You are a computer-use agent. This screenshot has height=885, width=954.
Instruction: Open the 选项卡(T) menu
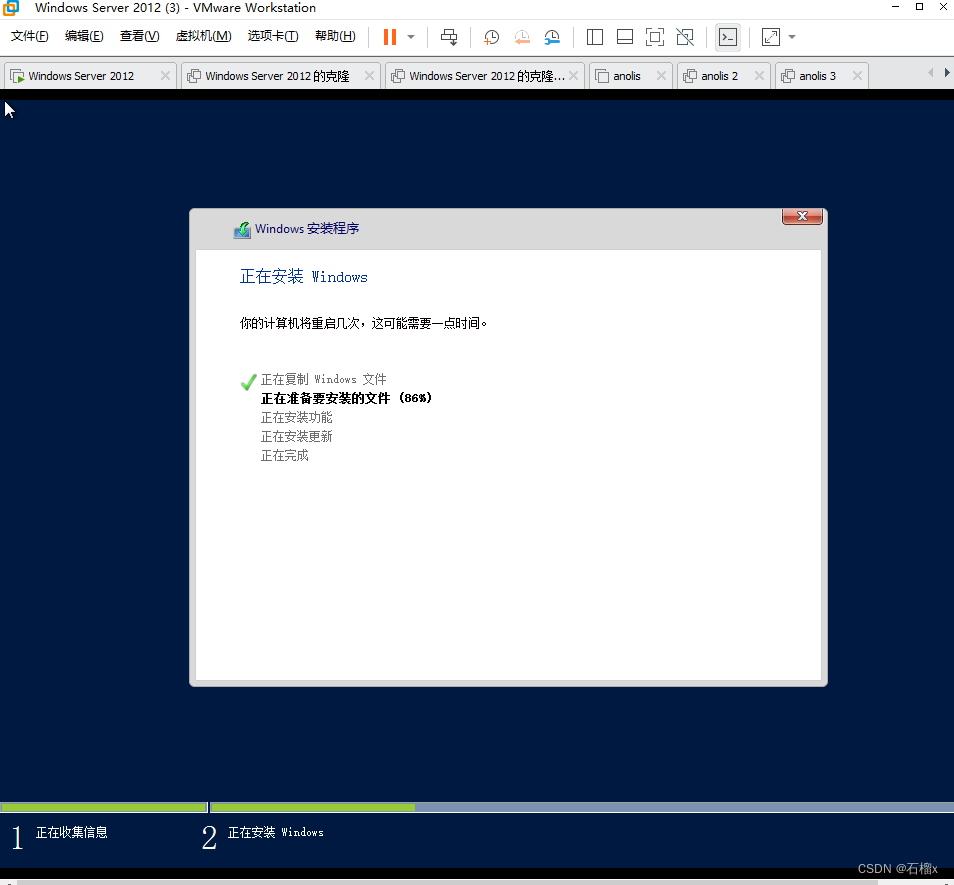pos(273,36)
